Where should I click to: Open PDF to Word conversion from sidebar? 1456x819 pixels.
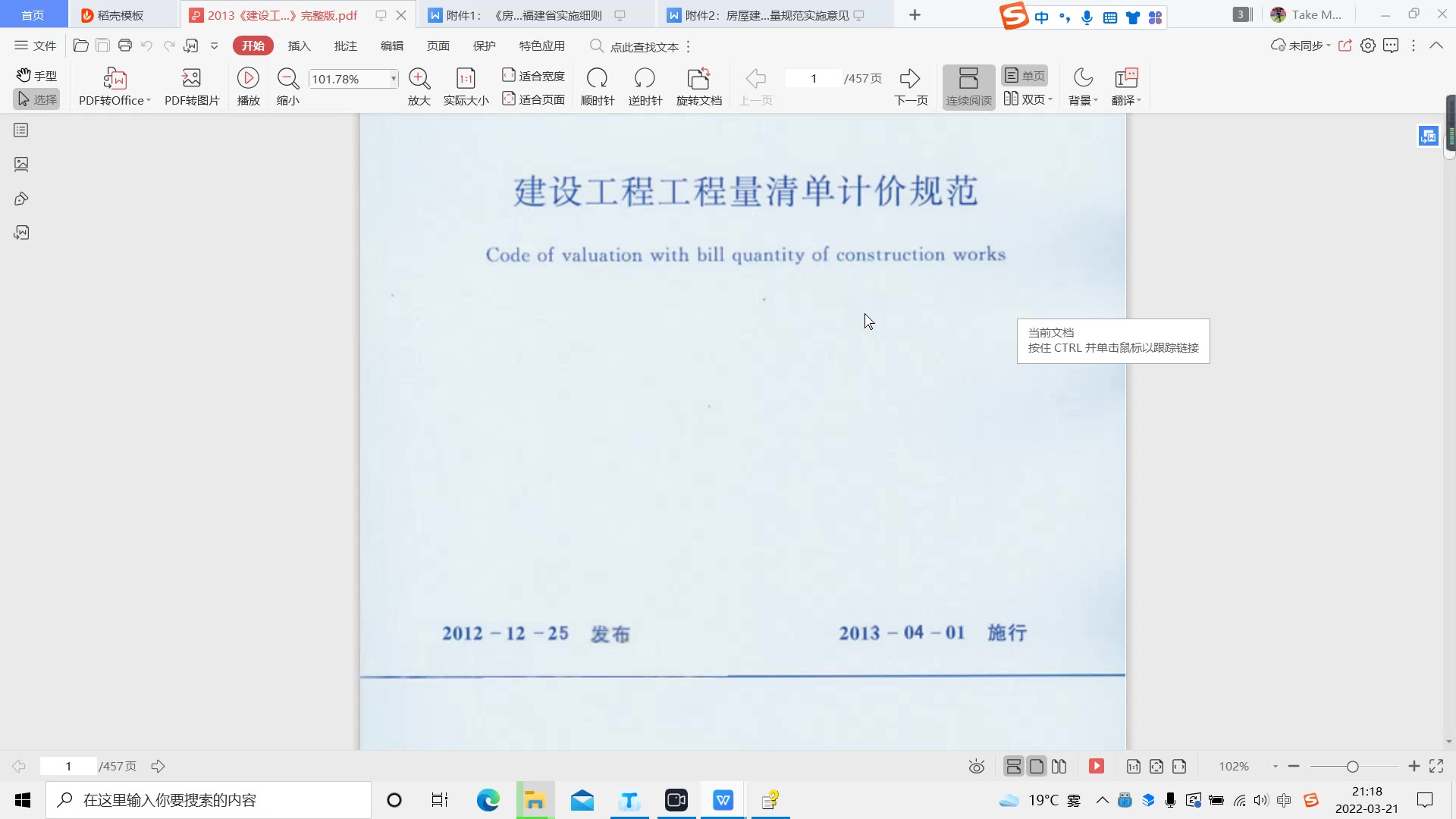[x=20, y=233]
